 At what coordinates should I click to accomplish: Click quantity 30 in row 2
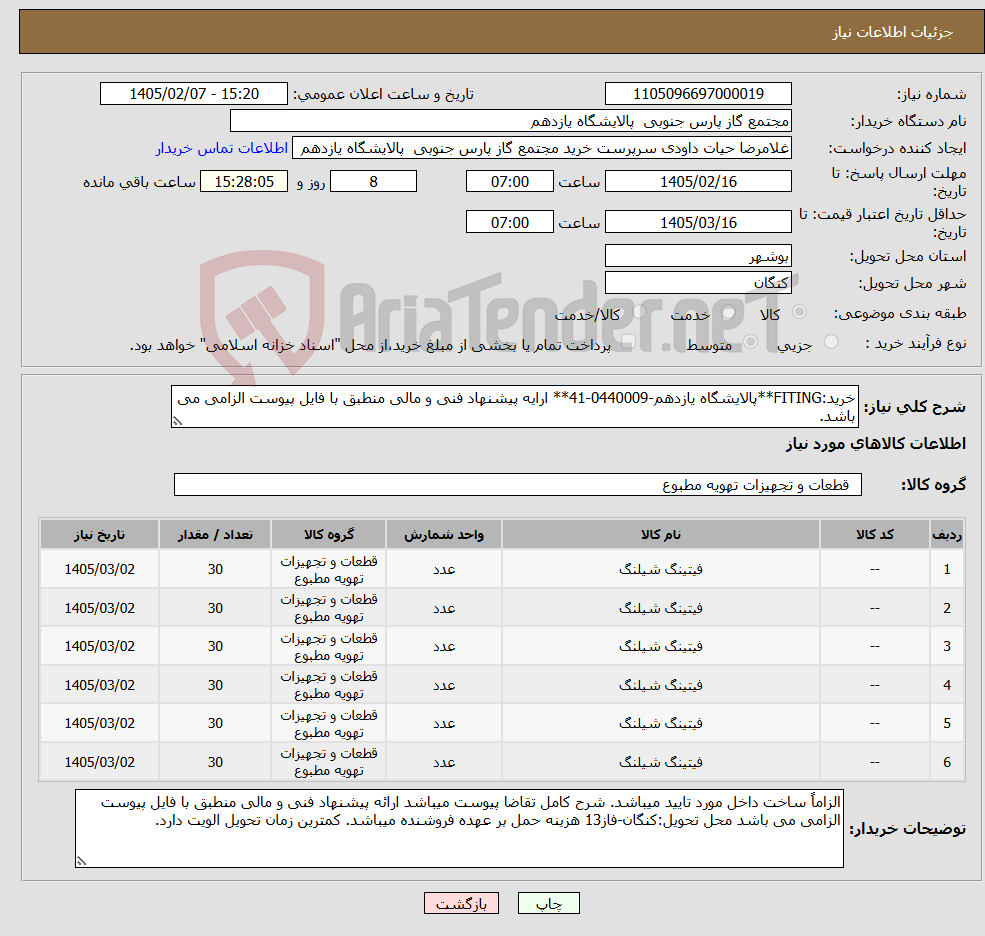215,608
